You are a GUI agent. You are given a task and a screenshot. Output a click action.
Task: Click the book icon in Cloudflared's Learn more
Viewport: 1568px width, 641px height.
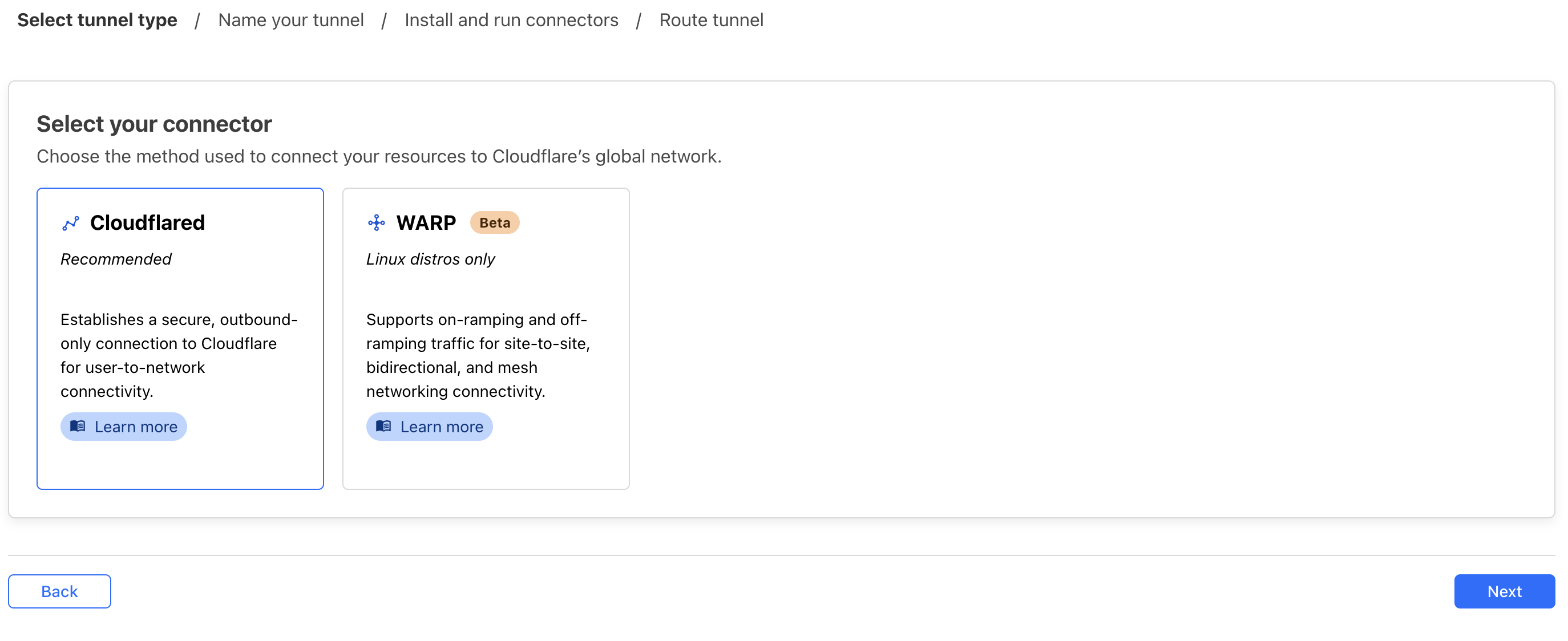tap(79, 427)
